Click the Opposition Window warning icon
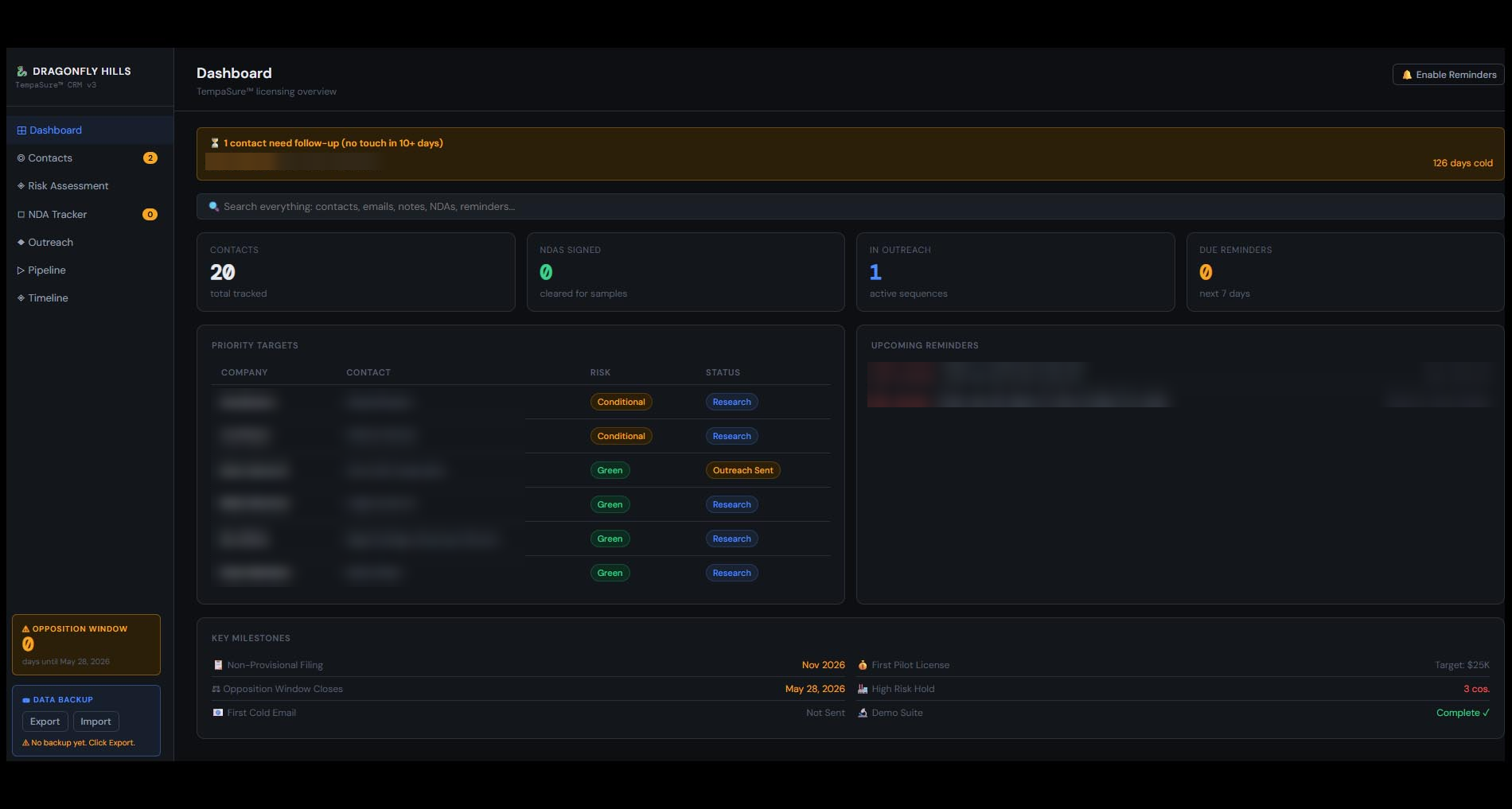The width and height of the screenshot is (1512, 809). click(x=25, y=629)
